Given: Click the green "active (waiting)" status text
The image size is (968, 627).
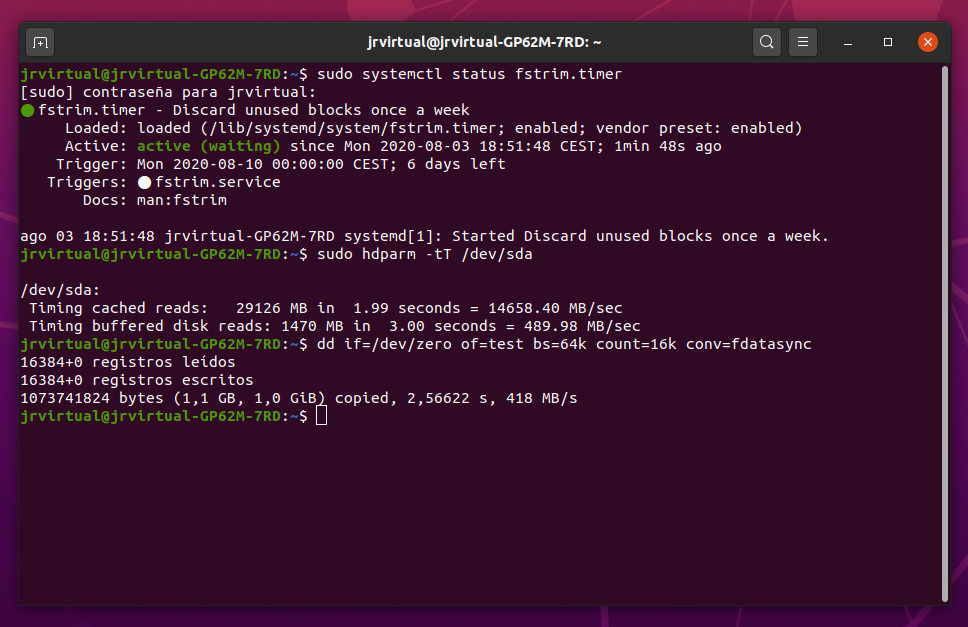Looking at the screenshot, I should point(209,146).
